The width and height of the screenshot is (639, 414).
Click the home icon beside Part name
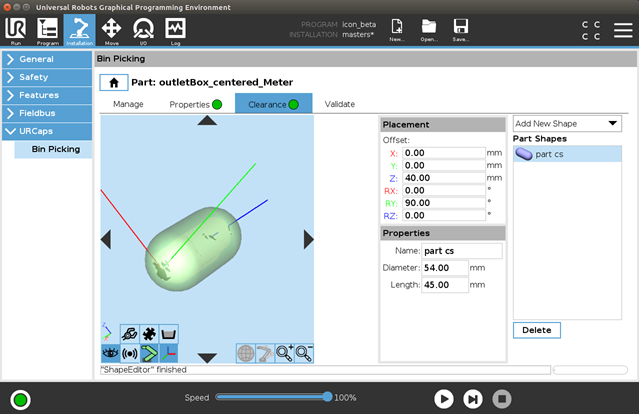[x=114, y=82]
